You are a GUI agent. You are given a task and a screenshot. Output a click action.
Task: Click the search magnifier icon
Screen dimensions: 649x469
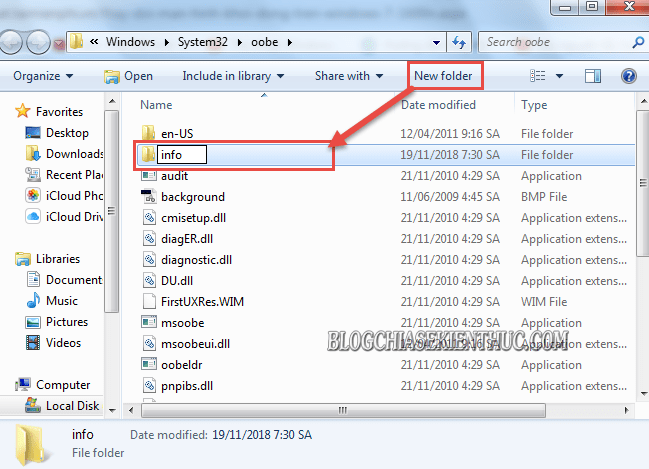pyautogui.click(x=638, y=42)
